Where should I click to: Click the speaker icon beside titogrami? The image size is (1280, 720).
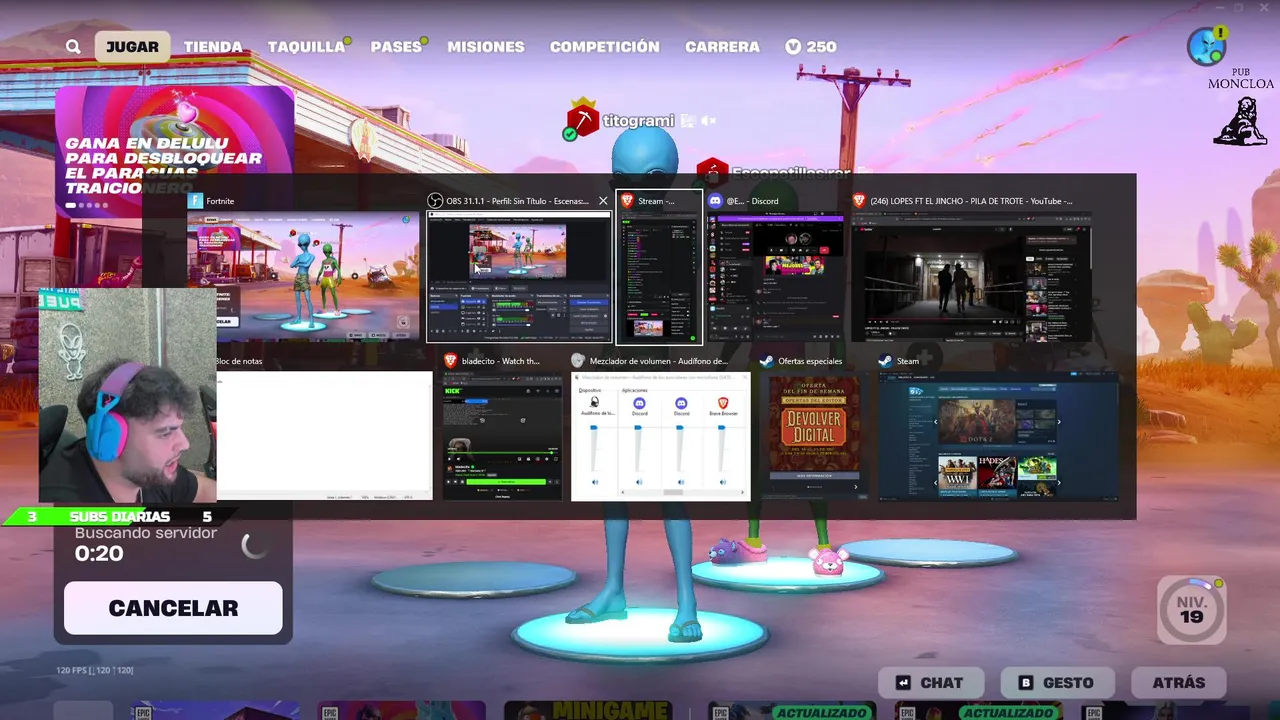[x=709, y=121]
